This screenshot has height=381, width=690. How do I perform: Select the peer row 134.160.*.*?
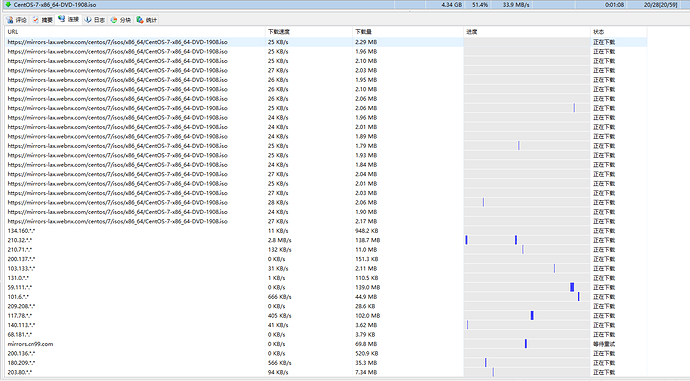tap(326, 231)
